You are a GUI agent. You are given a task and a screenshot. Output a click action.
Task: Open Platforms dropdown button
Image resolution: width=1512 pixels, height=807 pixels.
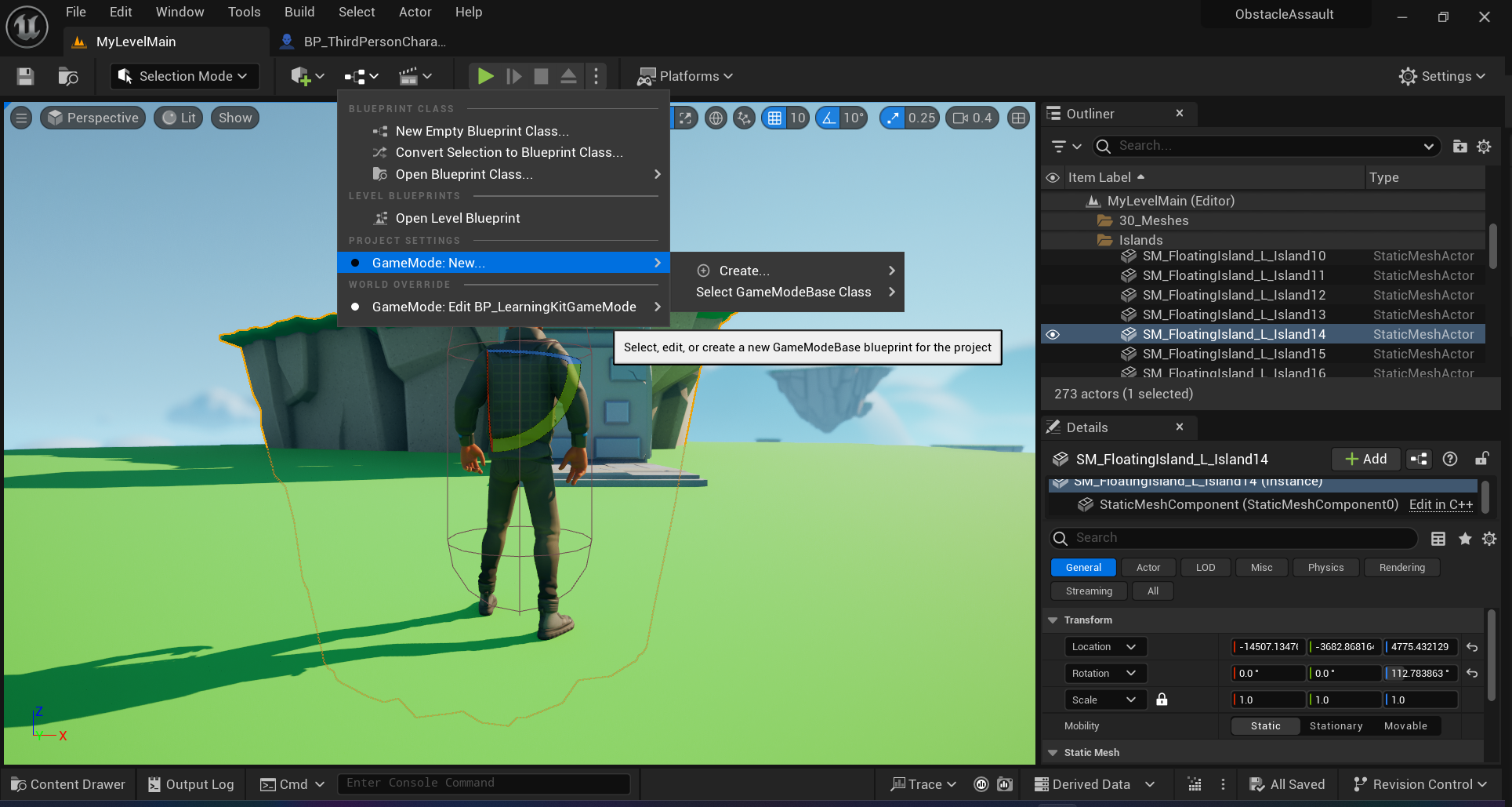click(x=684, y=76)
